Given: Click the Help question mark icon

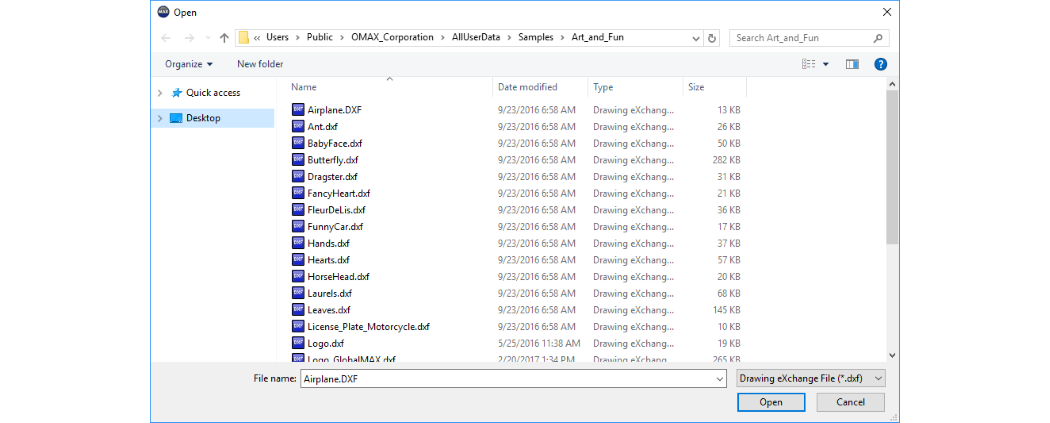Looking at the screenshot, I should 880,64.
